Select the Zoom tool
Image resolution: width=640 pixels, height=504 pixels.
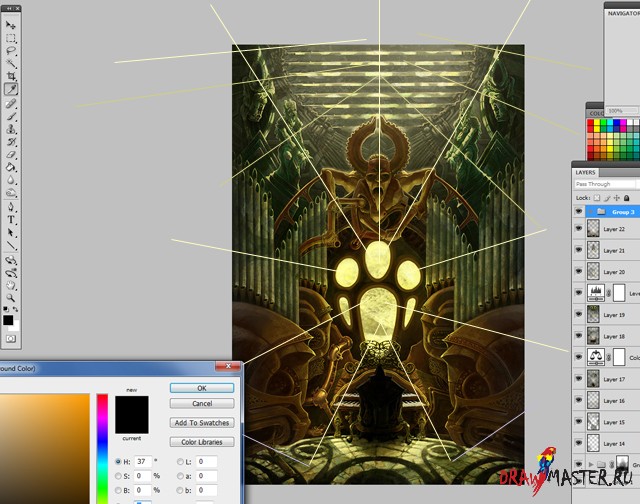pos(11,298)
